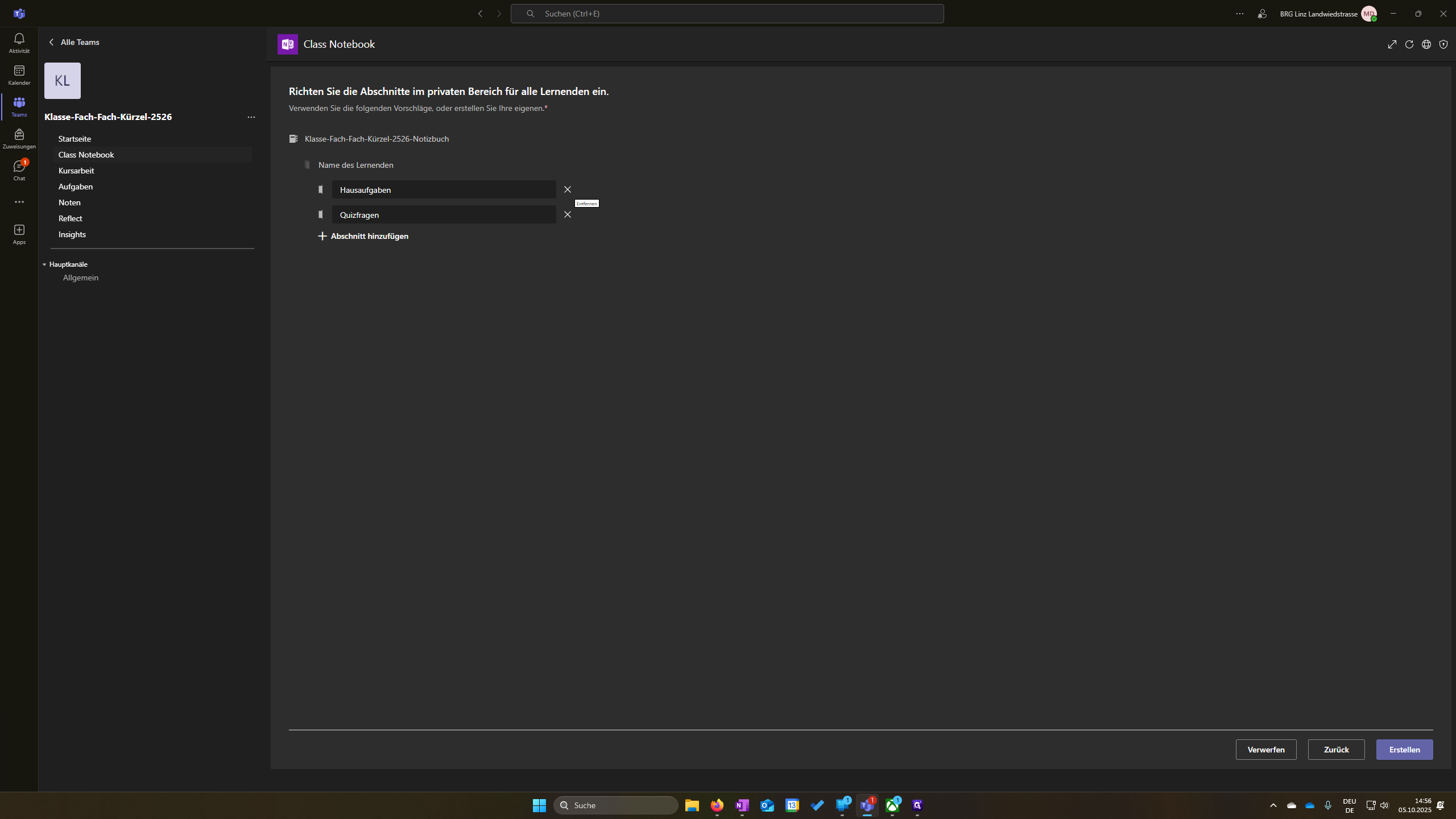Screen dimensions: 1456x819
Task: Open Chat with the unread badge
Action: [19, 170]
